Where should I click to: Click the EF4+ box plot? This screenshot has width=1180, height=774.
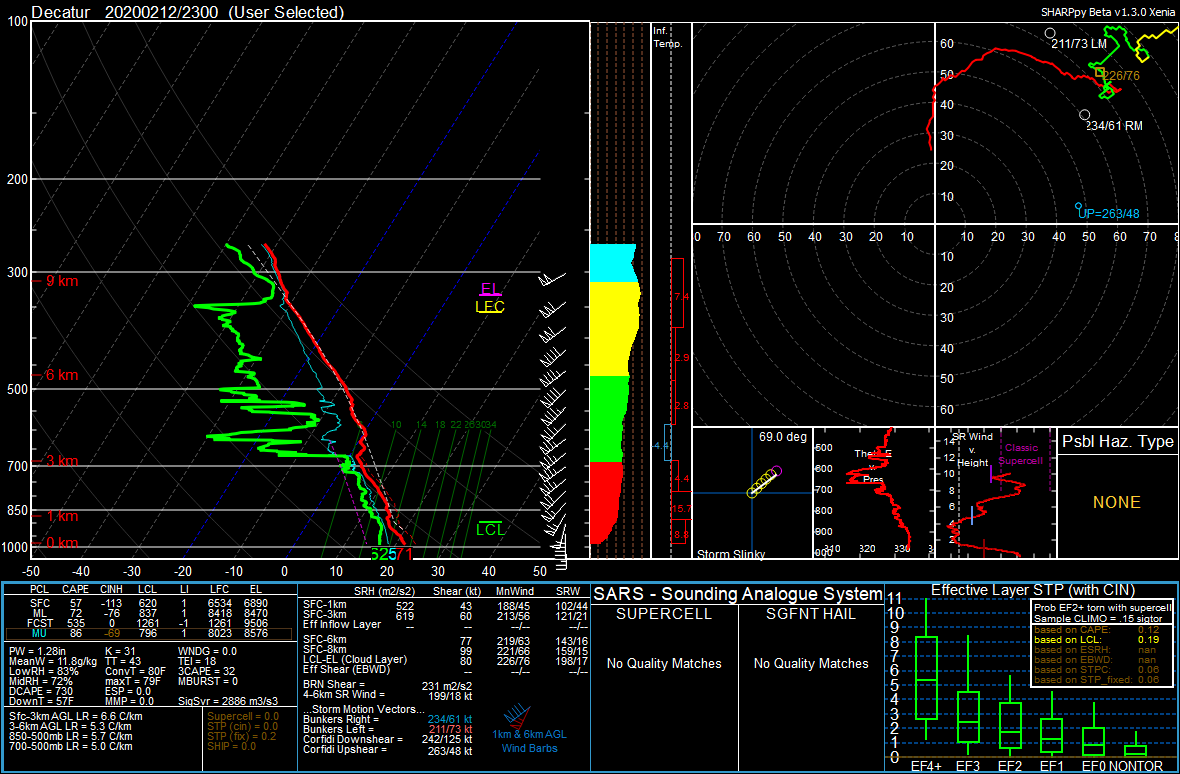926,678
